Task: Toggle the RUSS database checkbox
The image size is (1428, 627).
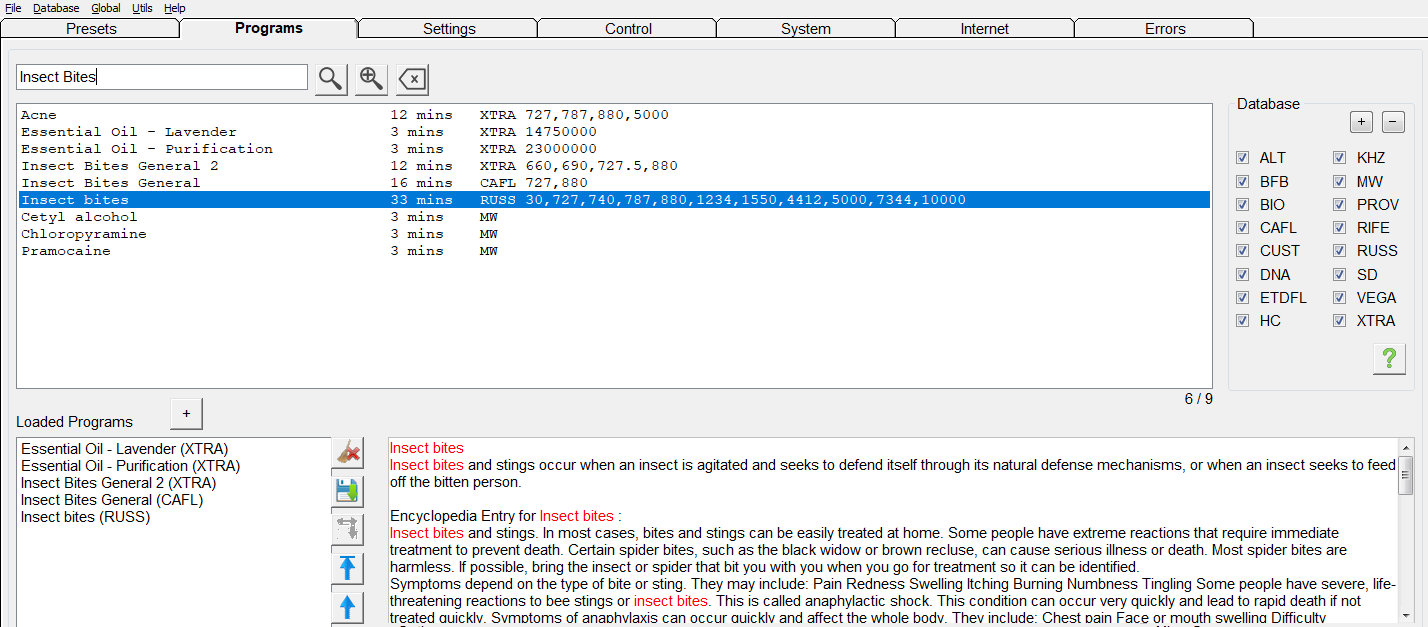Action: (x=1340, y=251)
